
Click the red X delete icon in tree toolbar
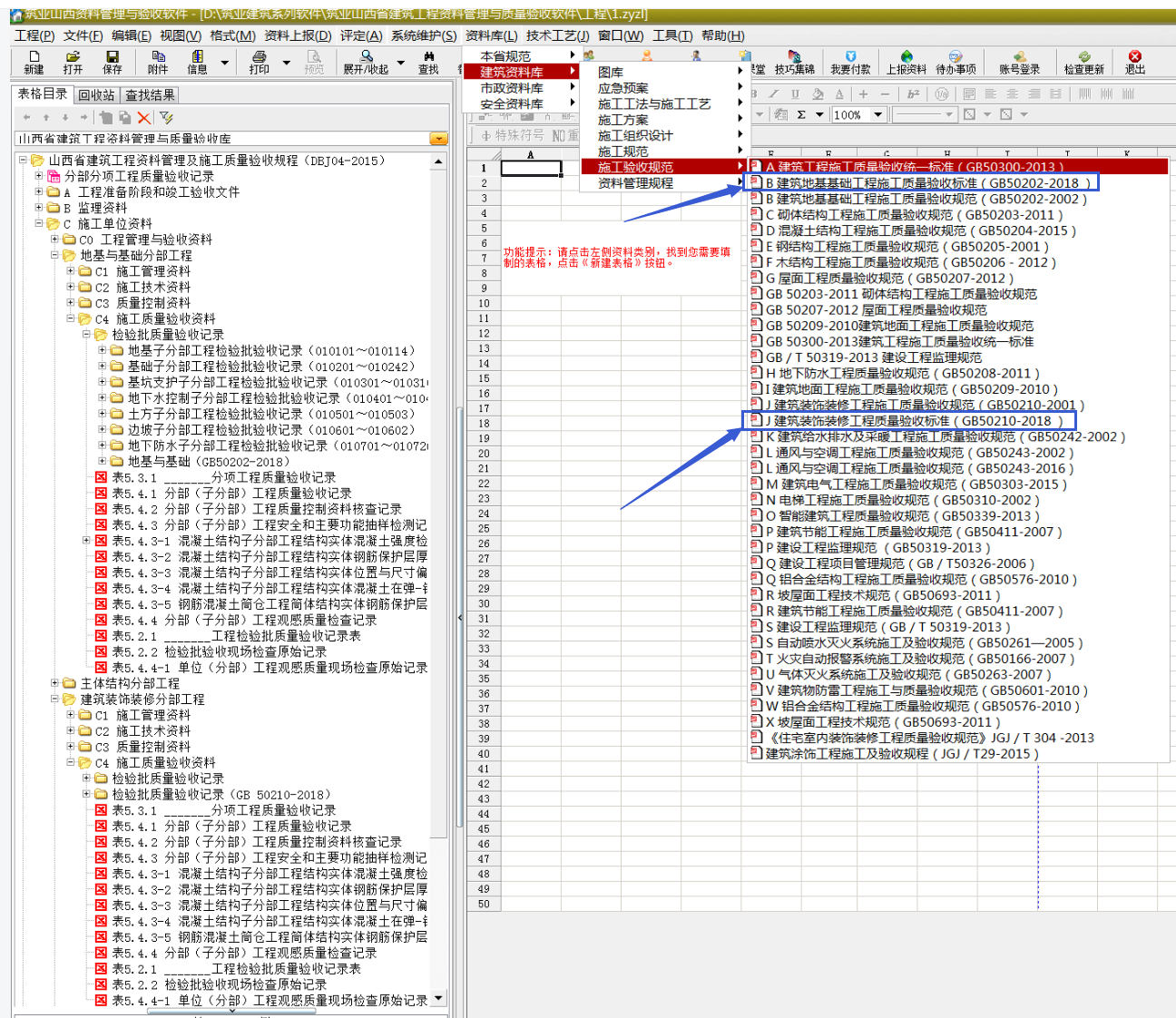coord(143,118)
